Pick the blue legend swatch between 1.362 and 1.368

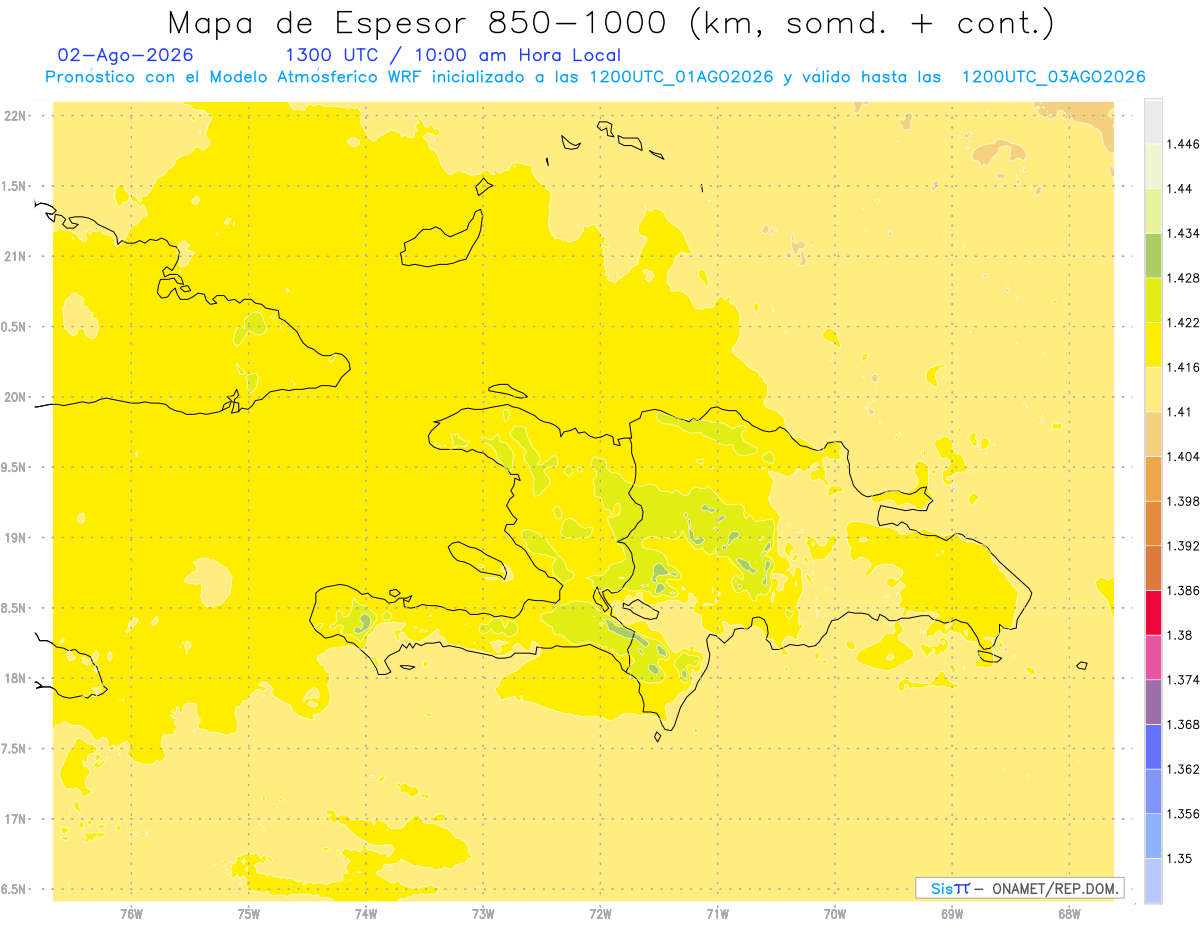click(1153, 746)
